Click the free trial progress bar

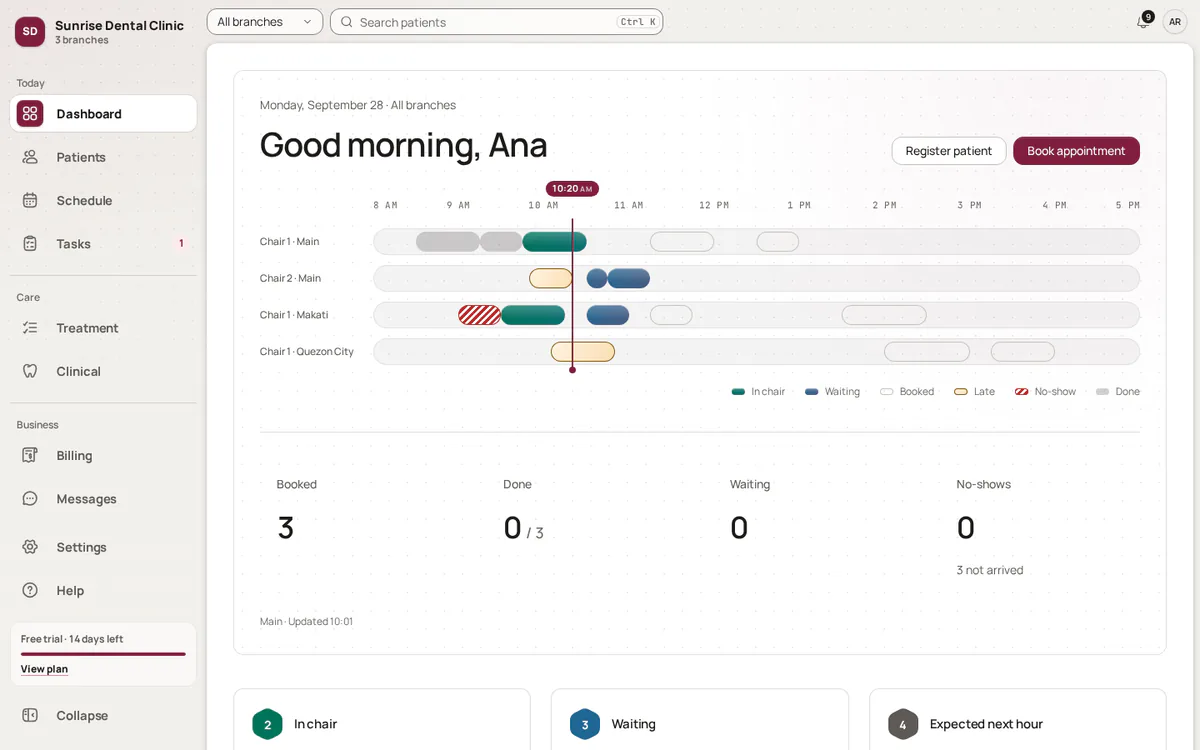tap(103, 654)
